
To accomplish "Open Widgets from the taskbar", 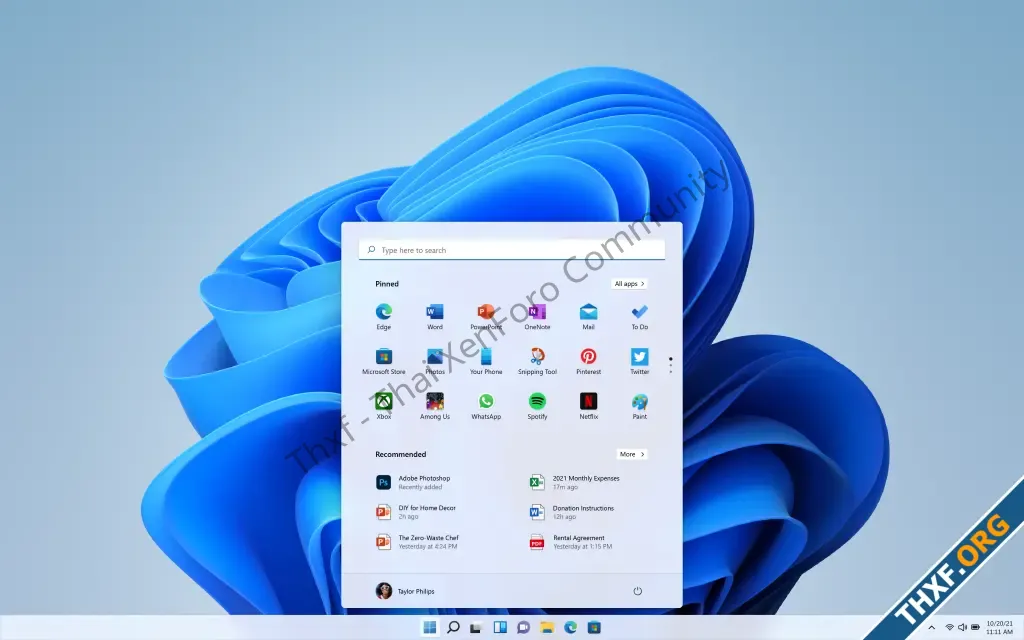I will tap(500, 628).
